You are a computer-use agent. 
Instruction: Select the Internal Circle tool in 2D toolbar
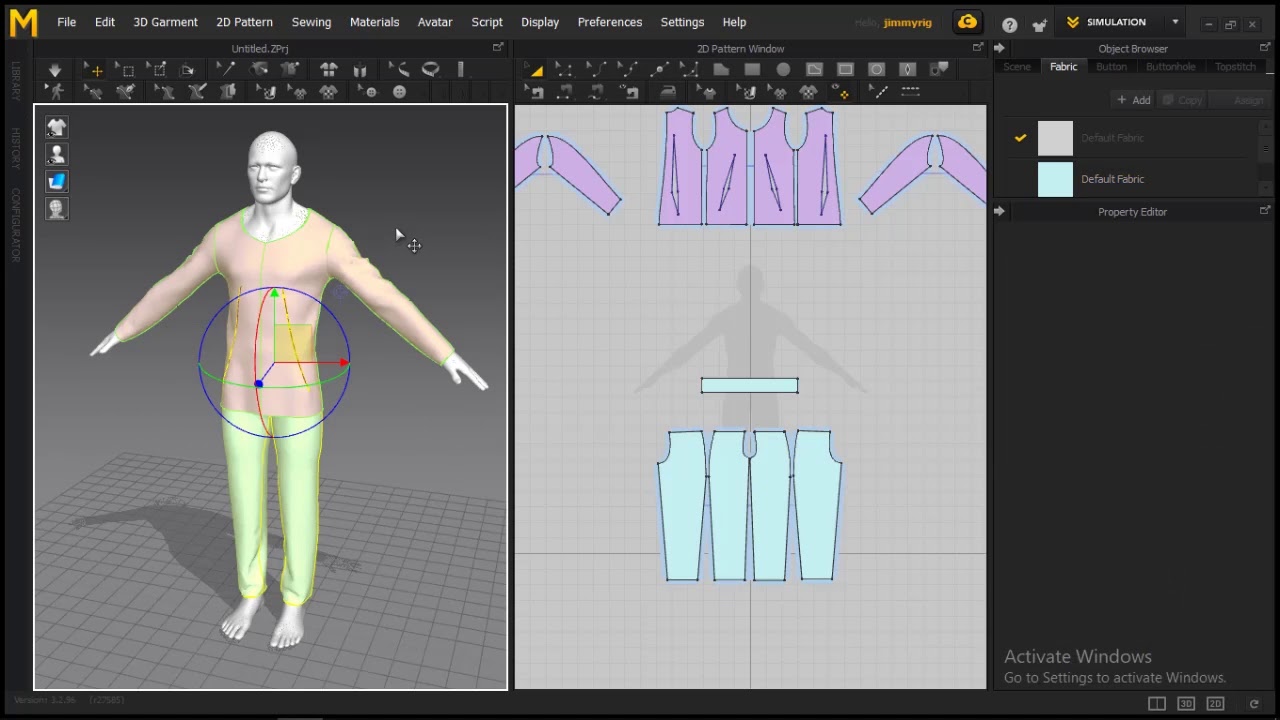tap(876, 69)
